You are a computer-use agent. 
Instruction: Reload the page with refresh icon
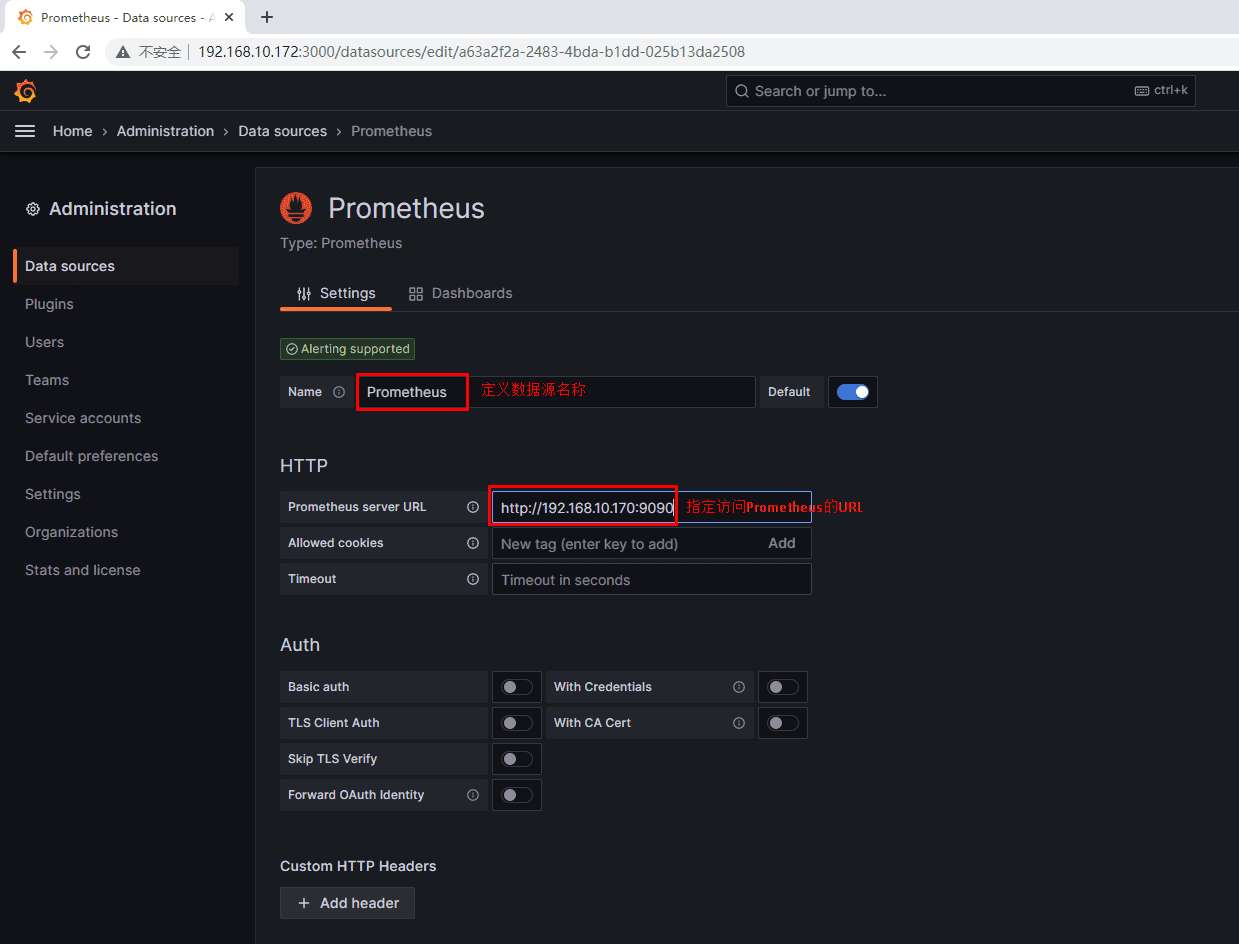coord(83,52)
